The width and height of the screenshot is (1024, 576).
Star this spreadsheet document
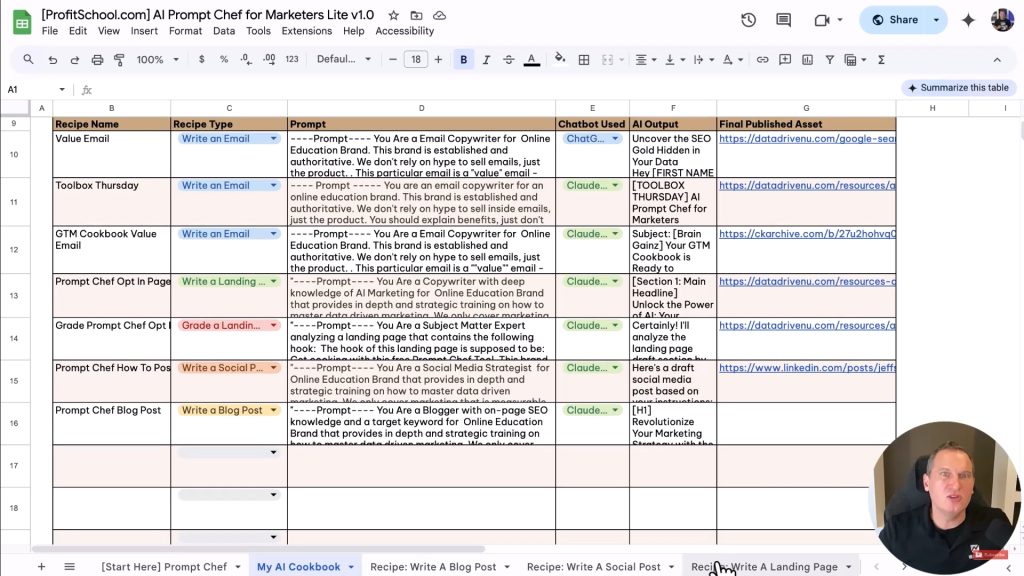[393, 15]
